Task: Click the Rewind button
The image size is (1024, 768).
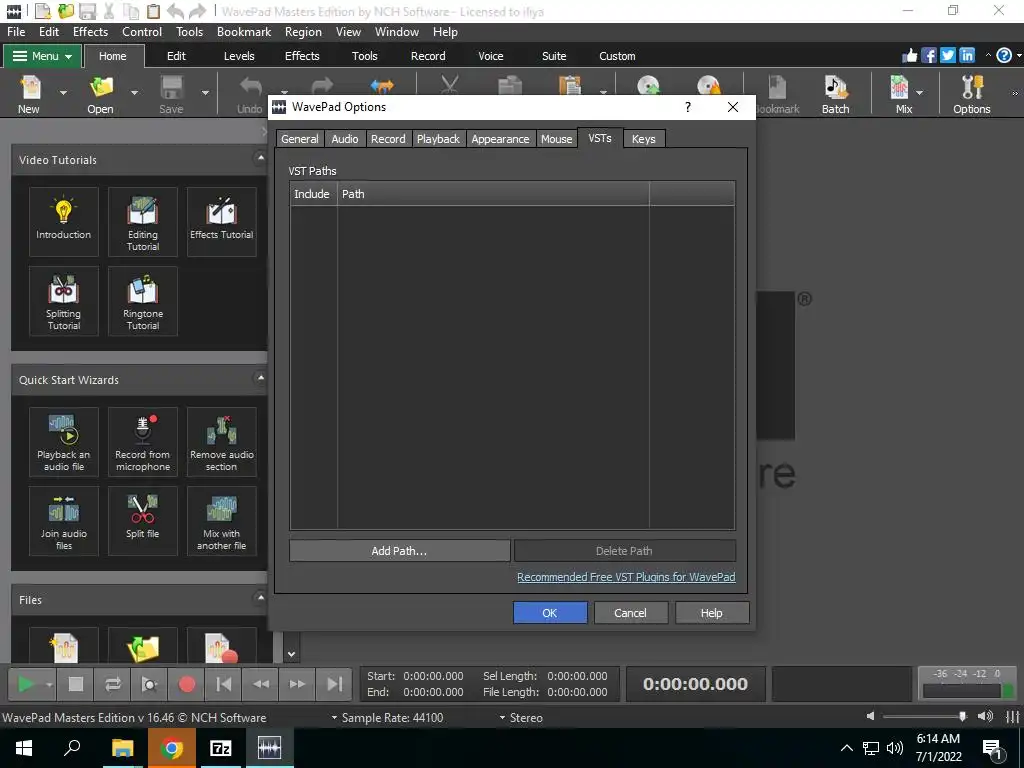Action: coord(261,684)
